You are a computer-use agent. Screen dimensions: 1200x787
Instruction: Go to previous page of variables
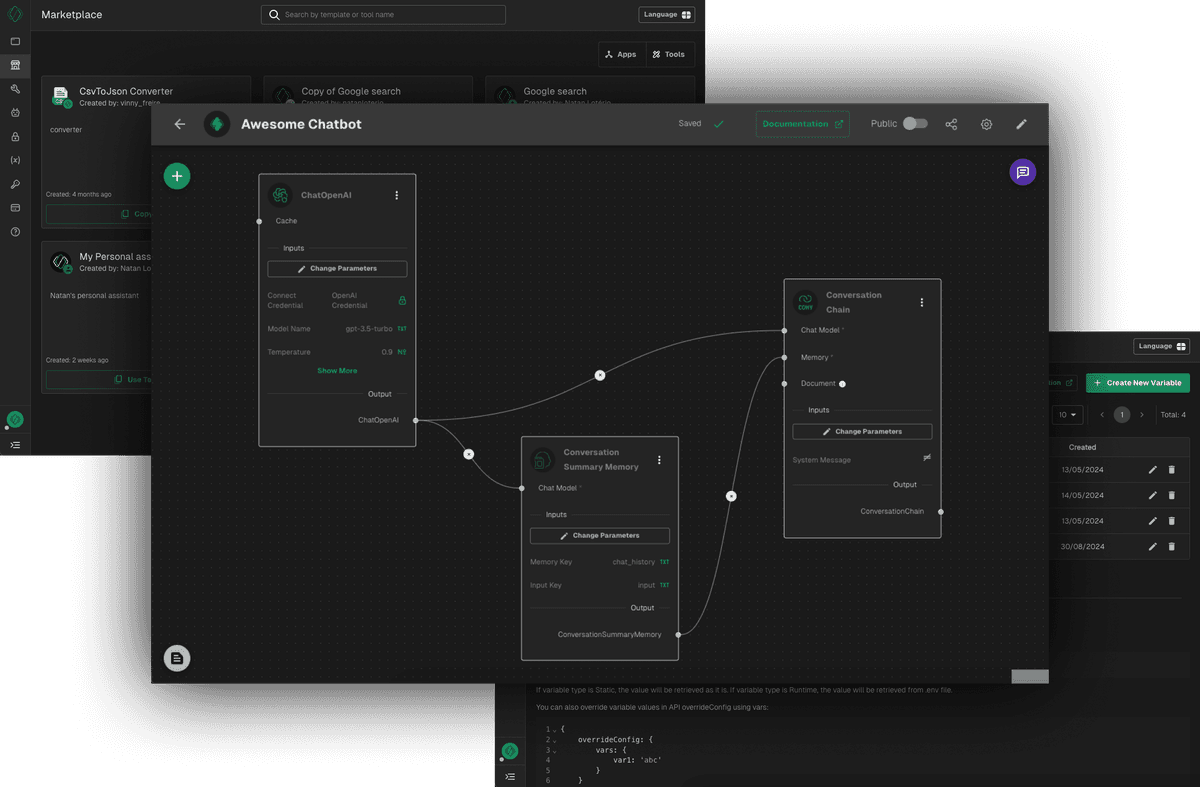(x=1102, y=414)
